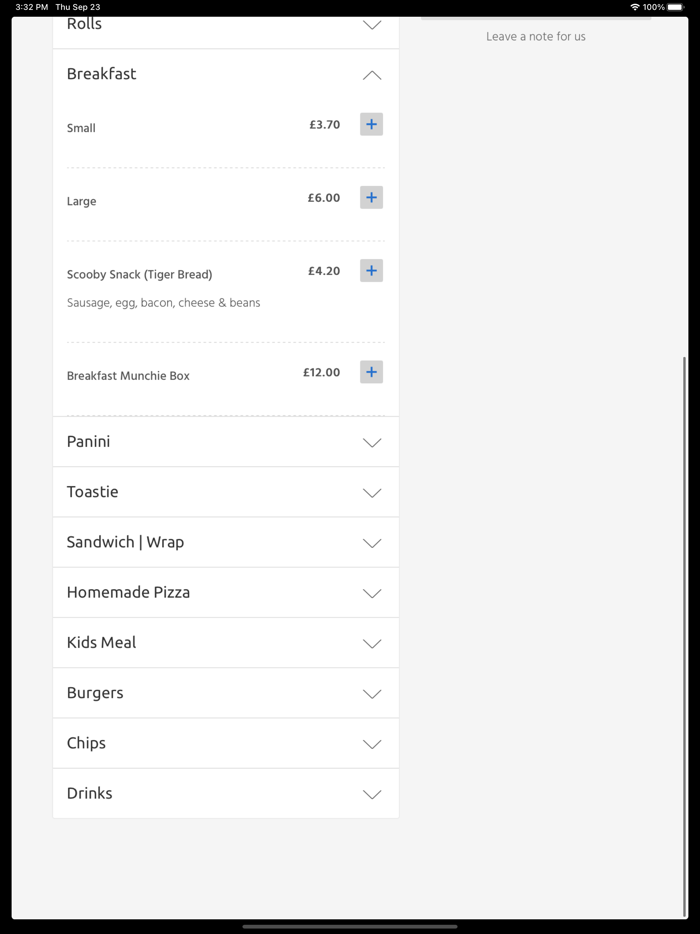Collapse the Breakfast section chevron
The width and height of the screenshot is (700, 934).
pos(372,75)
